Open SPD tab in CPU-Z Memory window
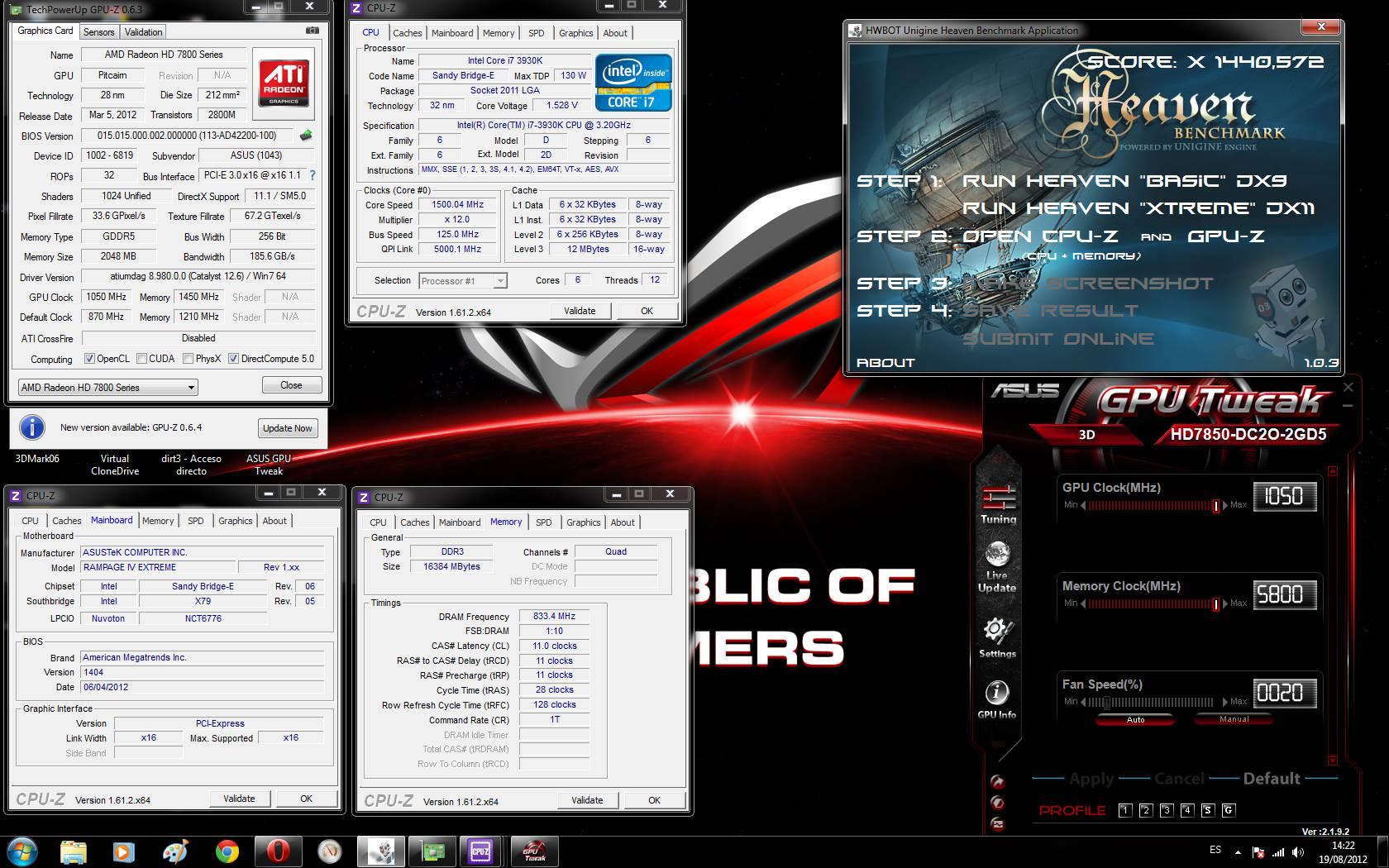The height and width of the screenshot is (868, 1389). pos(543,522)
